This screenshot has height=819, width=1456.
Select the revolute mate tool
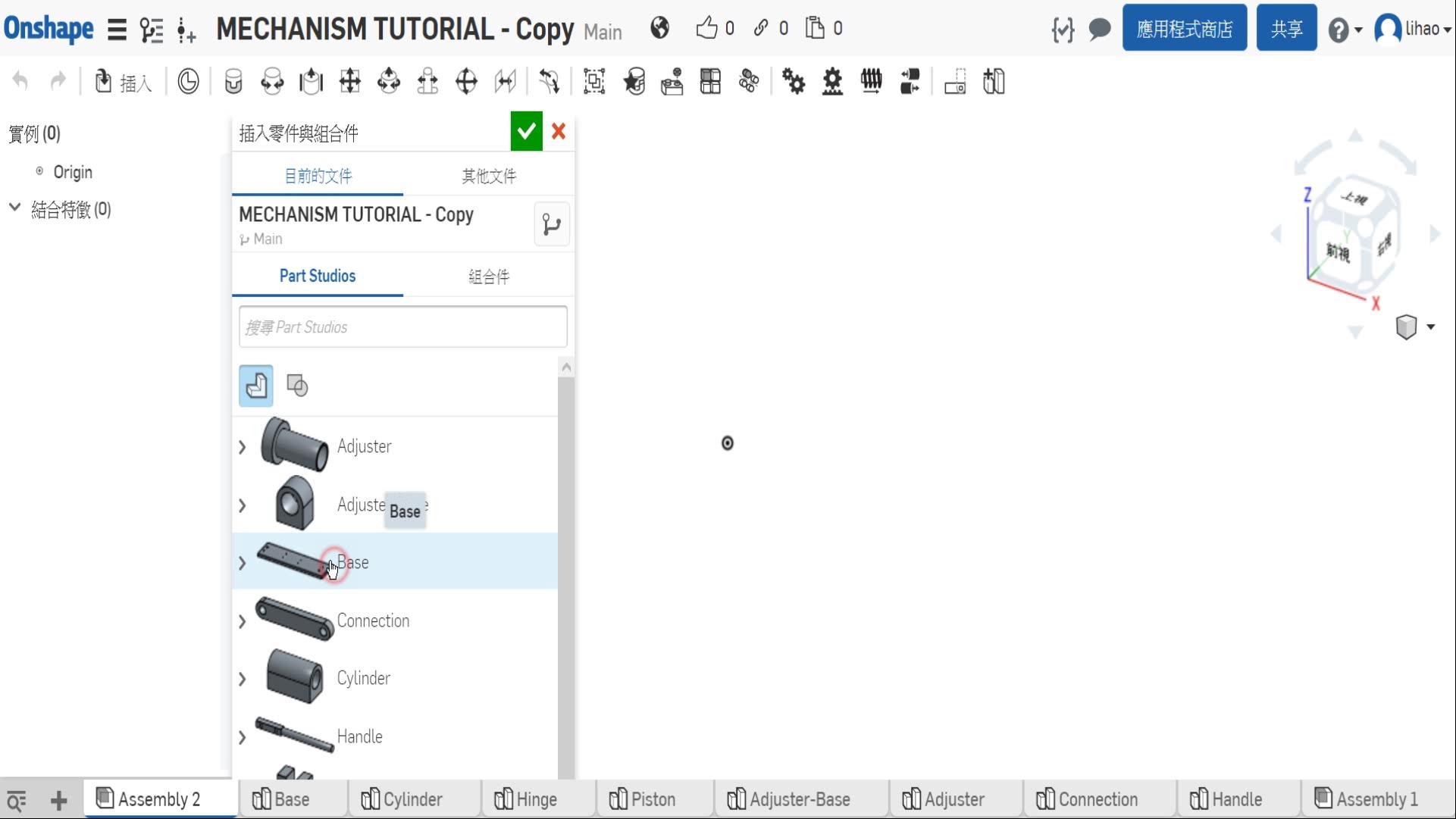[x=272, y=81]
